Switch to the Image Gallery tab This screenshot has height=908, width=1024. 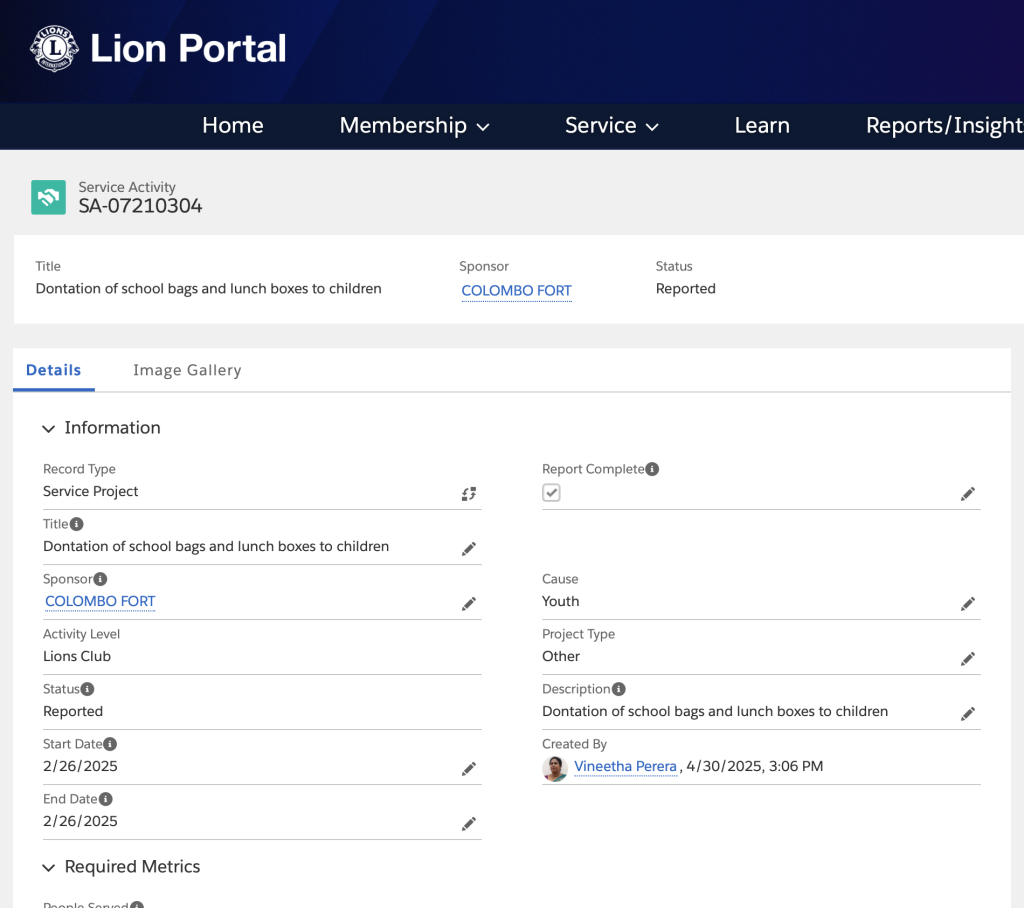[x=187, y=370]
